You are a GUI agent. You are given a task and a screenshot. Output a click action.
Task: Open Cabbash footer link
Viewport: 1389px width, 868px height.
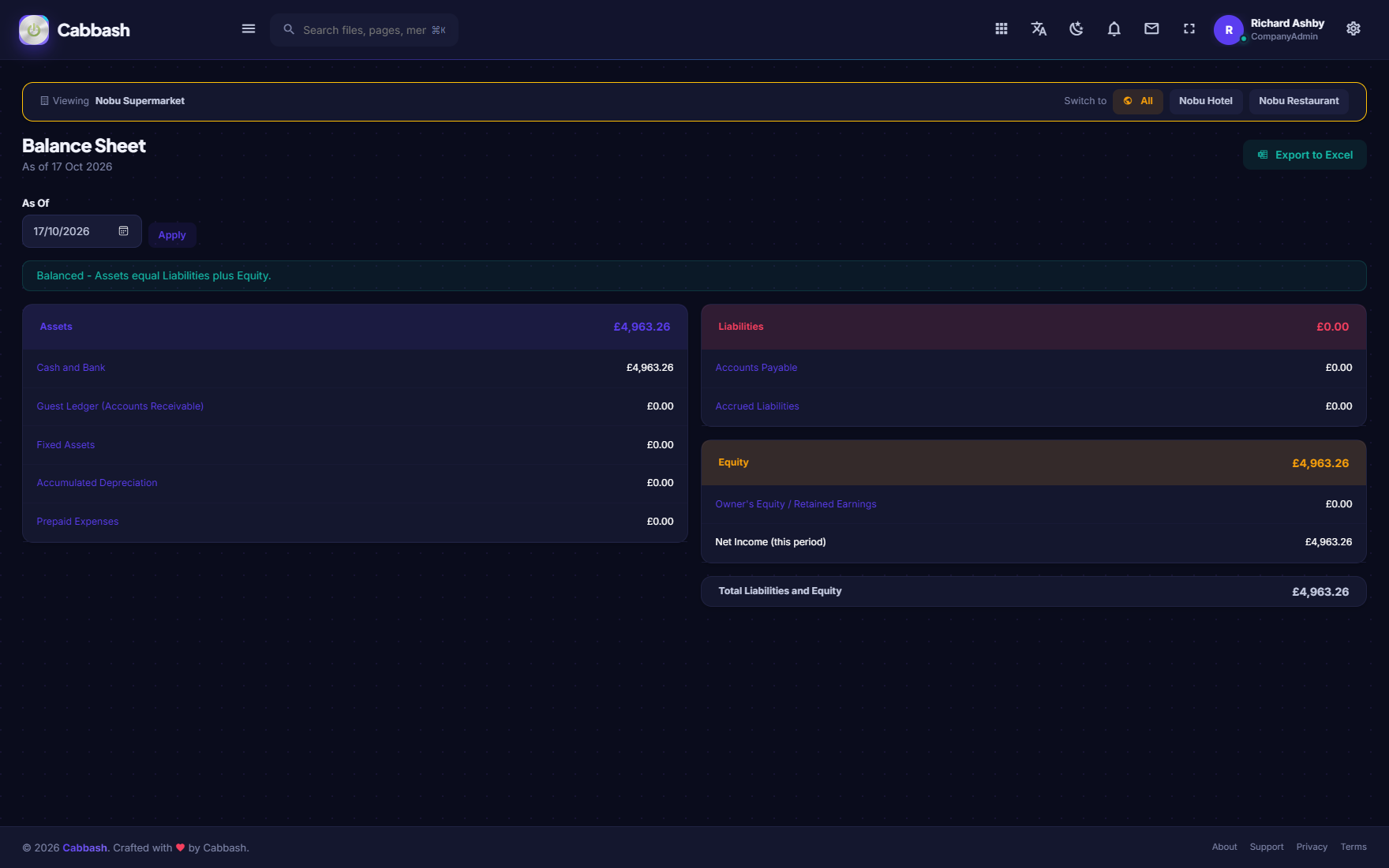click(84, 847)
